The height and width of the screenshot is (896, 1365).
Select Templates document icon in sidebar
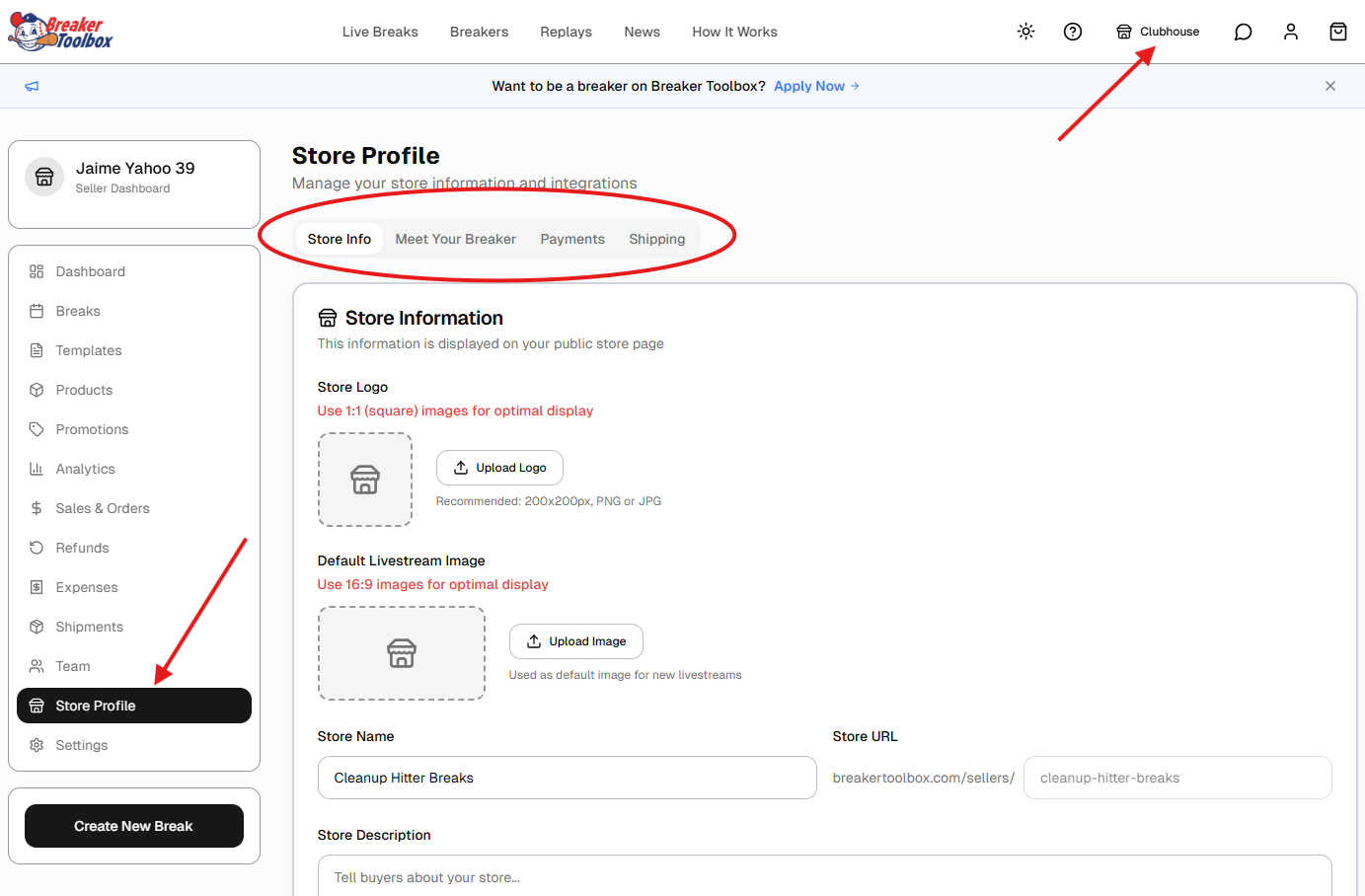(37, 350)
